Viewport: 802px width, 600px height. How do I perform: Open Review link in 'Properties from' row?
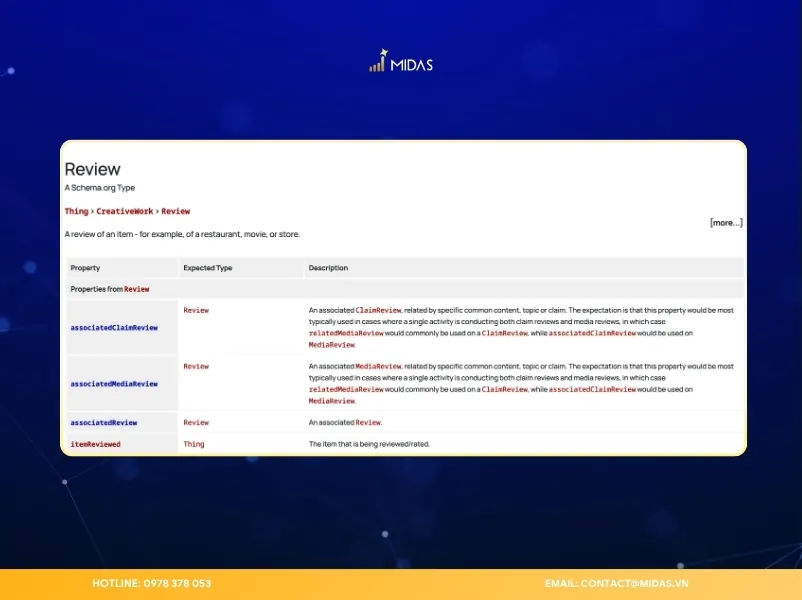137,289
